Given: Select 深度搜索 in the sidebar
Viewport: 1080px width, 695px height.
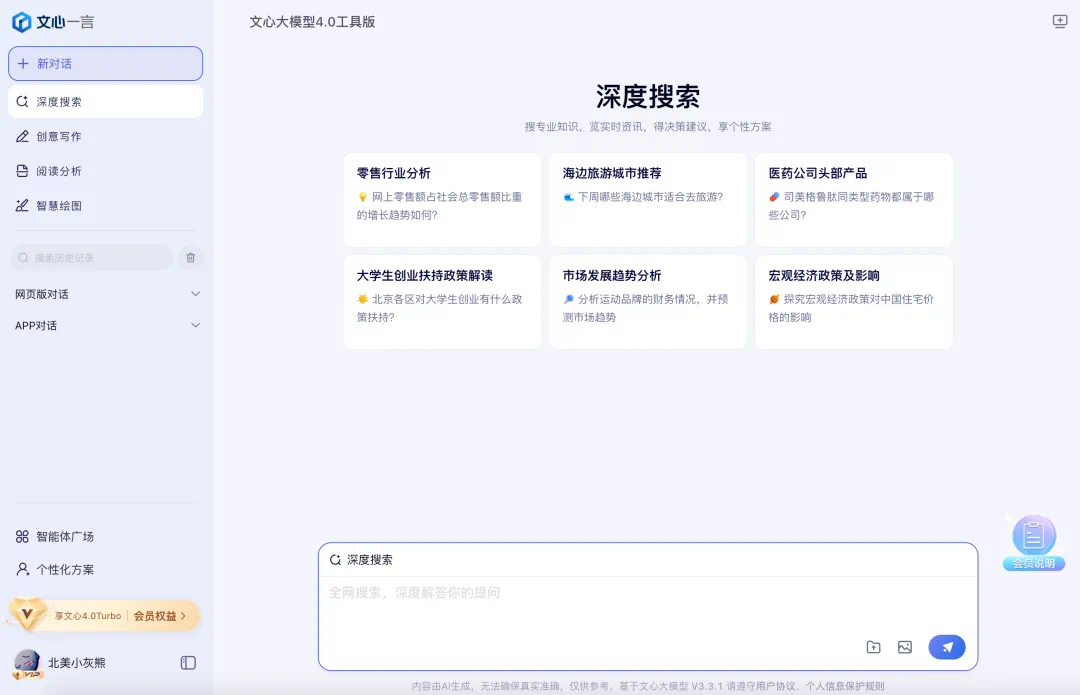Looking at the screenshot, I should [61, 101].
